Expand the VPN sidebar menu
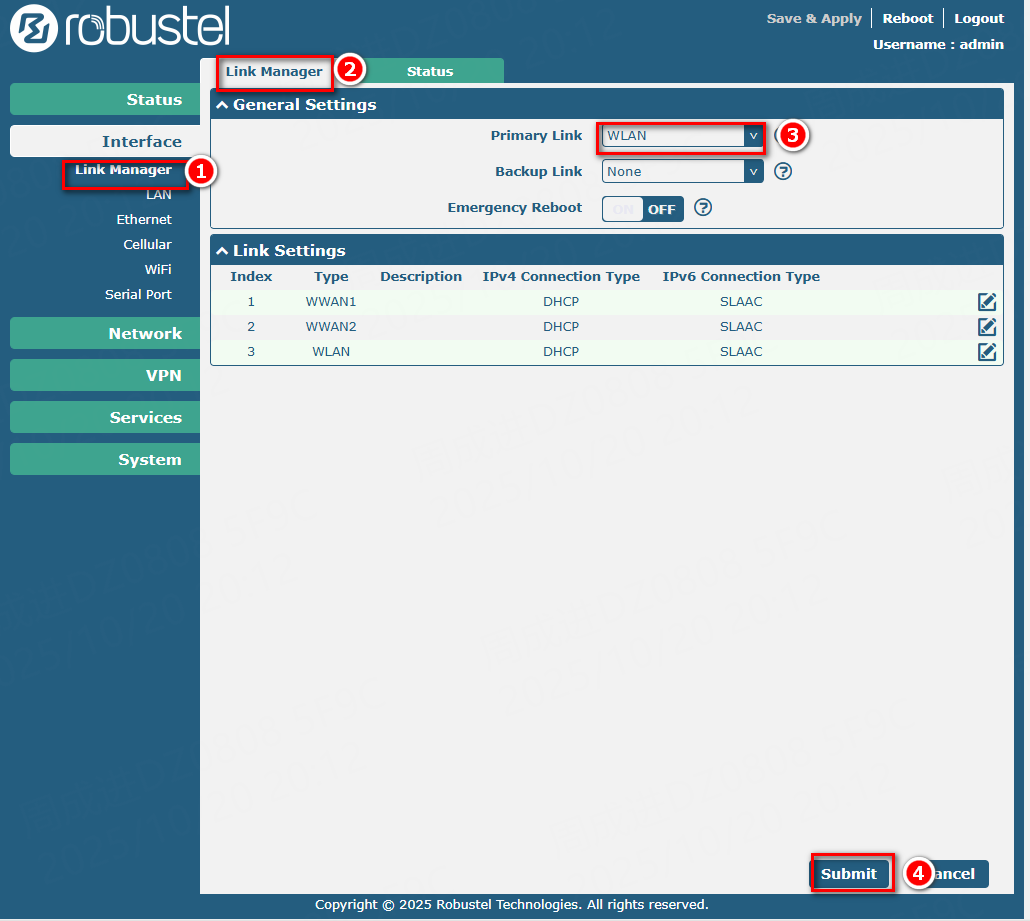This screenshot has height=921, width=1030. [105, 376]
